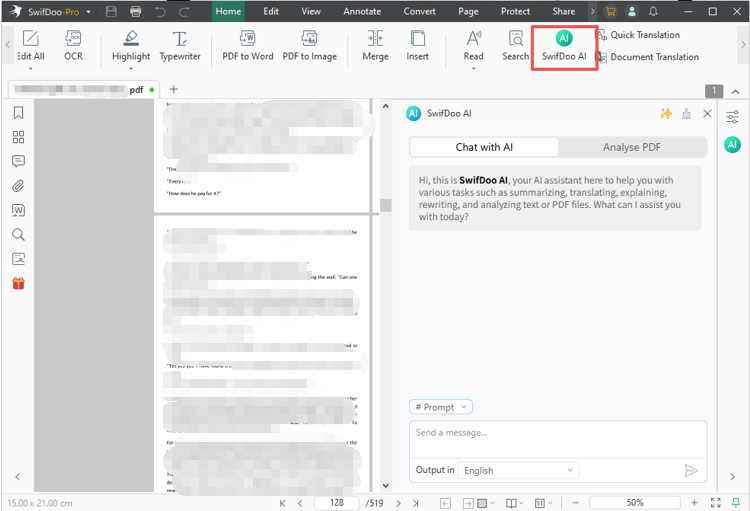This screenshot has width=750, height=511.
Task: Expand the Read dropdown arrow
Action: click(474, 68)
